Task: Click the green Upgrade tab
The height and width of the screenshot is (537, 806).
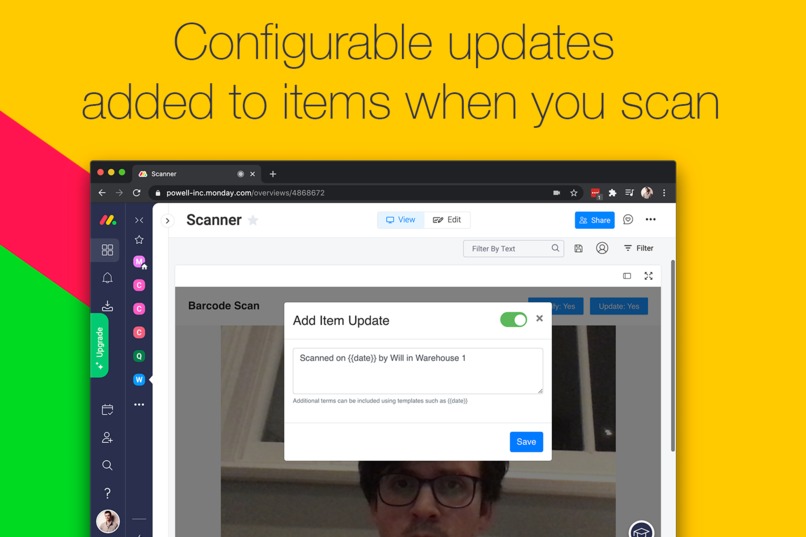Action: (100, 345)
